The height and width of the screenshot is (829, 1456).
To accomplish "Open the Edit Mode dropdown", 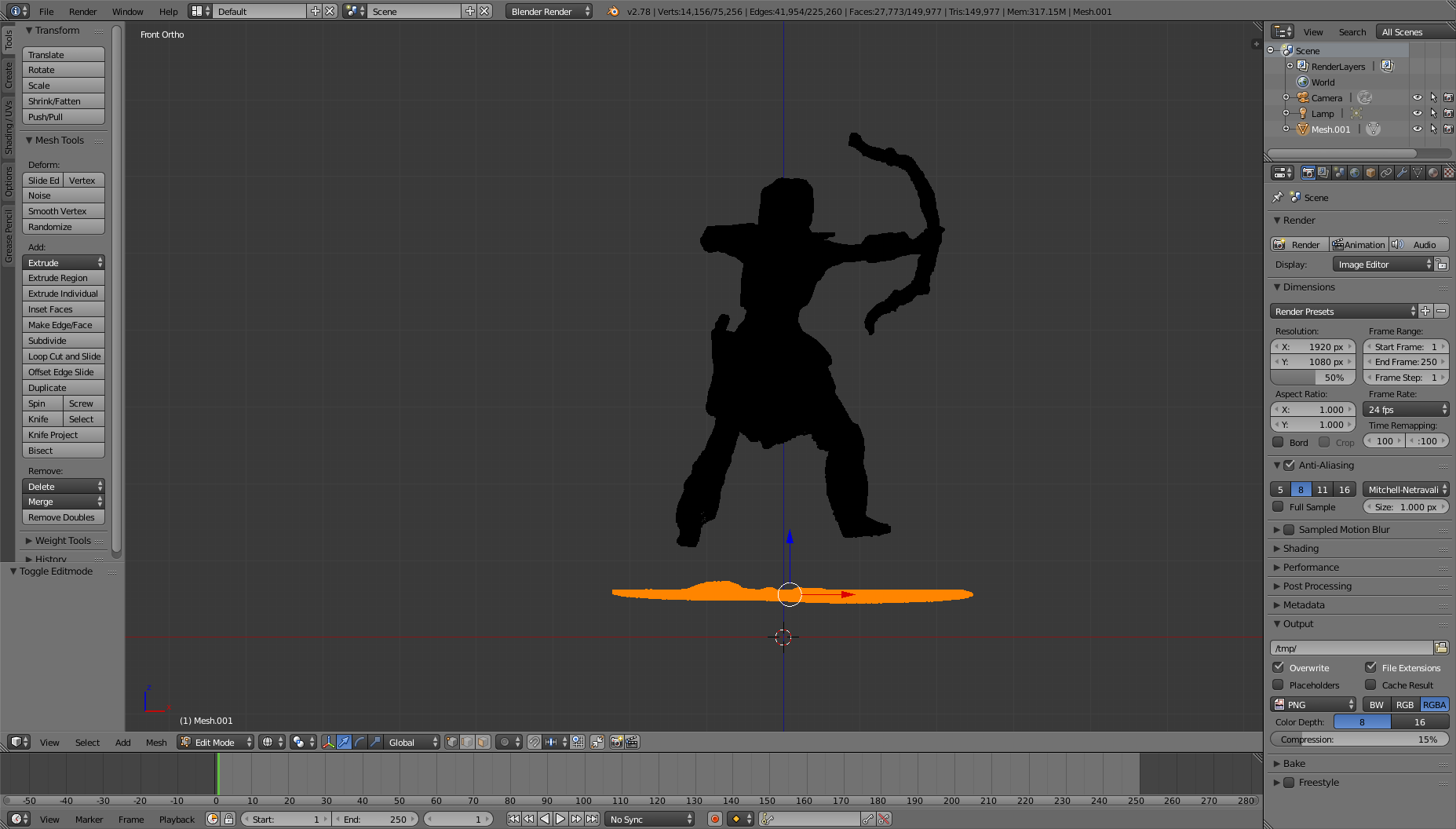I will tap(216, 742).
